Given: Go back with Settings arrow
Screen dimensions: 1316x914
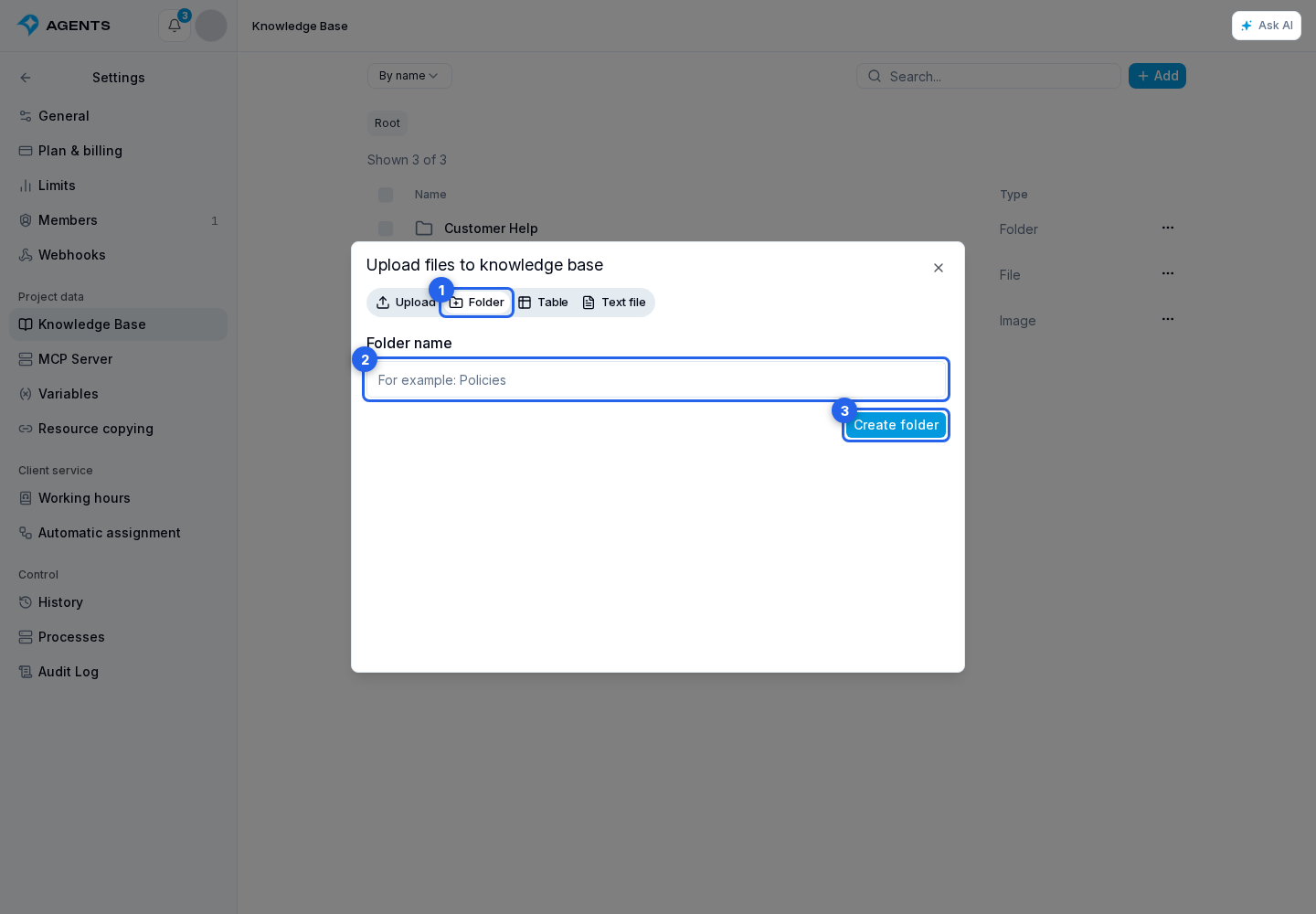Looking at the screenshot, I should [26, 78].
